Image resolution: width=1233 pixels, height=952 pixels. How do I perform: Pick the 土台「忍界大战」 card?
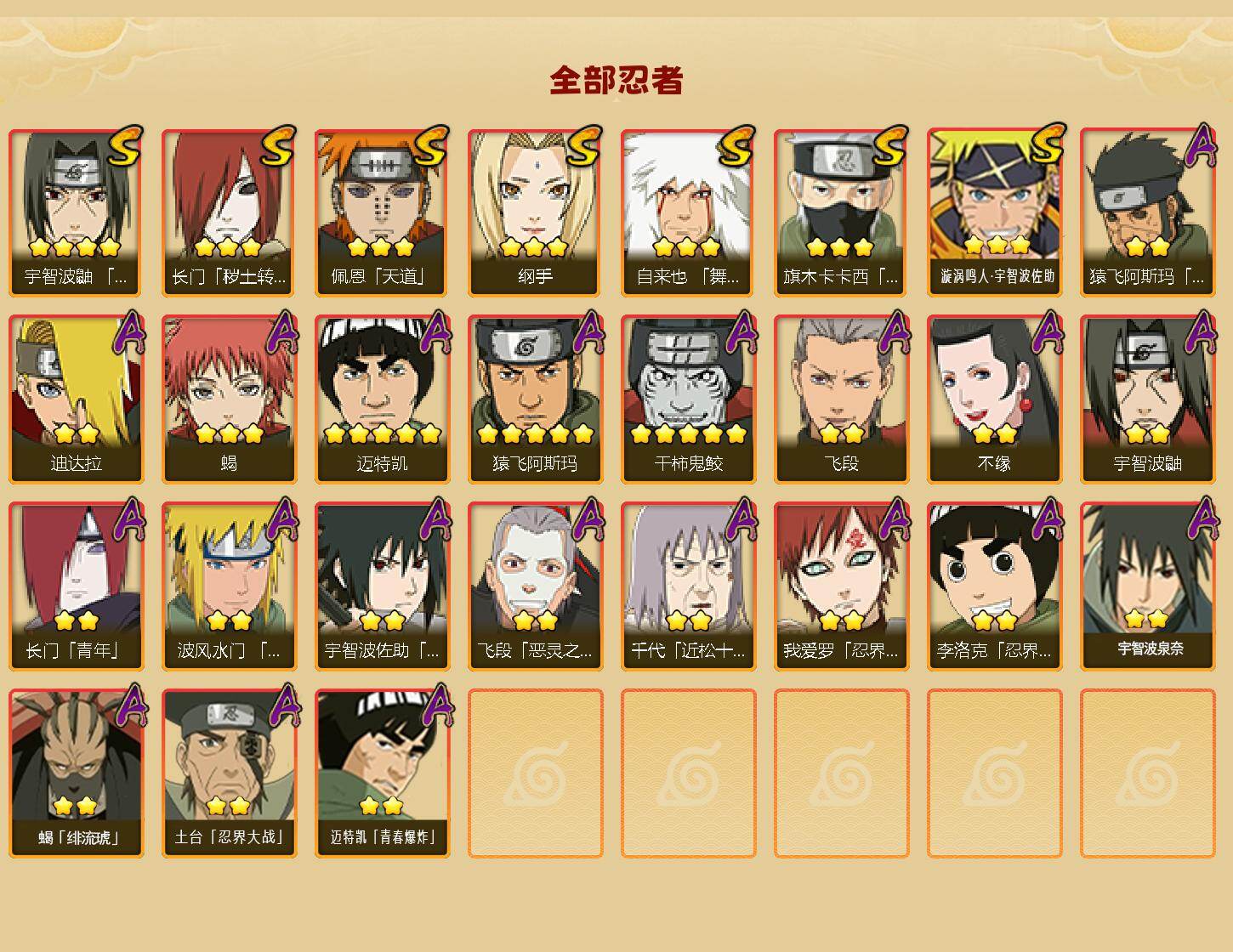pos(229,773)
